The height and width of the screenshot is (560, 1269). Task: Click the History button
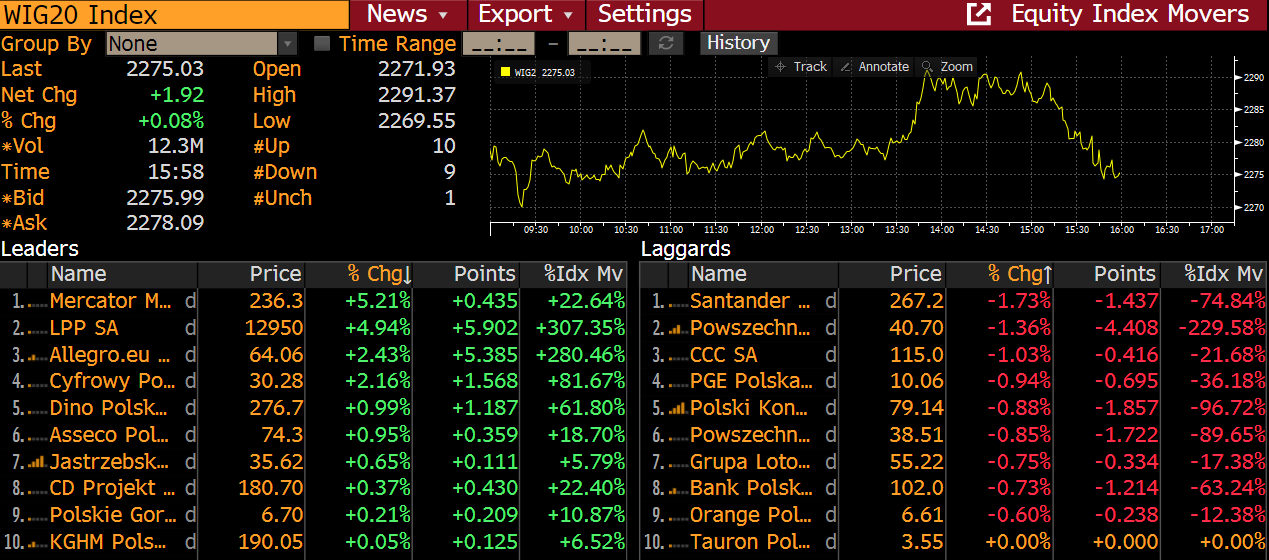point(738,43)
